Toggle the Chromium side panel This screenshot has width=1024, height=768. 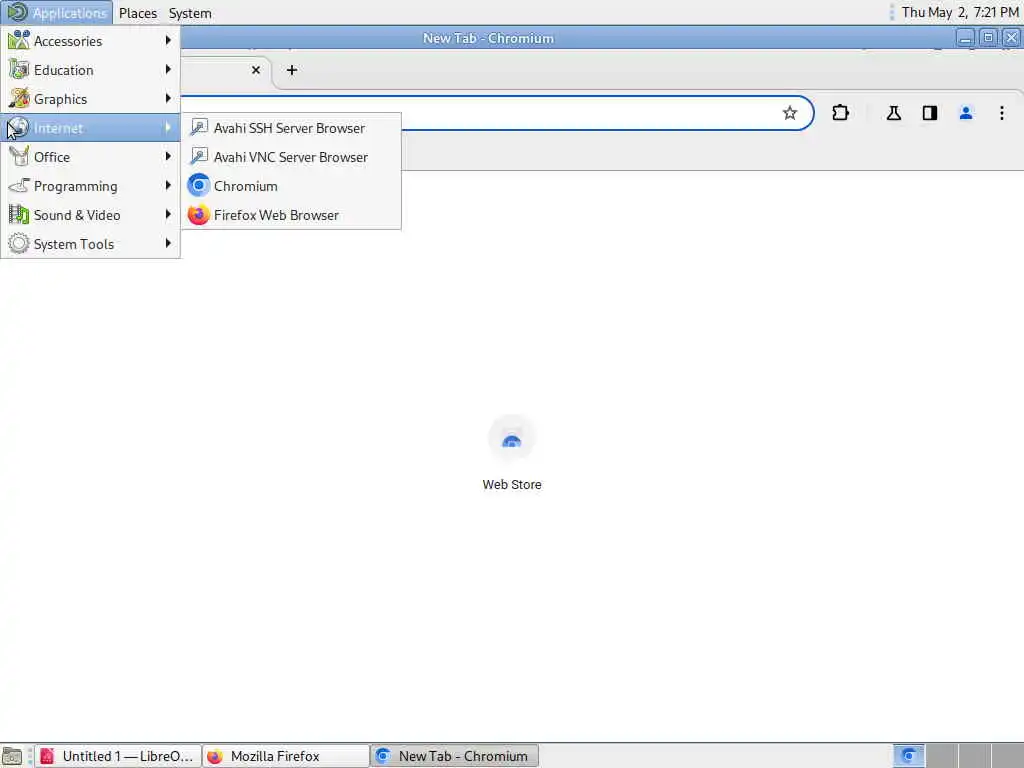(929, 113)
